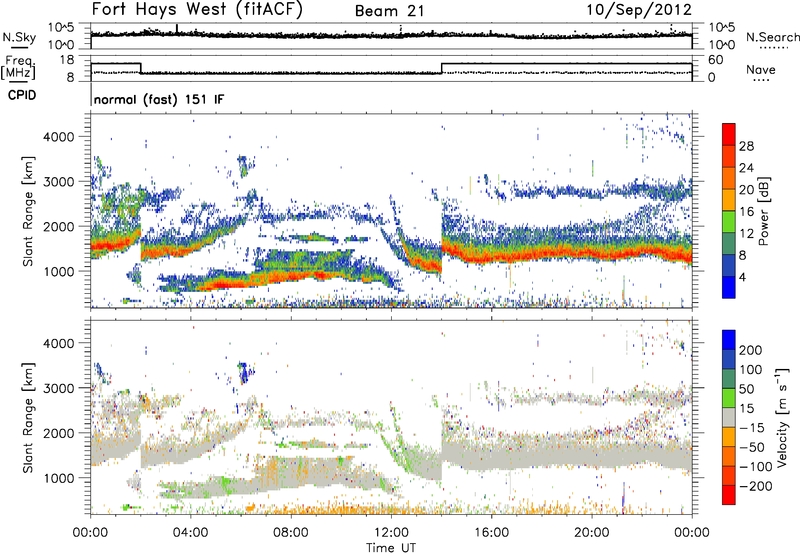Click the "60" Nave axis value
The image size is (800, 554).
(716, 60)
